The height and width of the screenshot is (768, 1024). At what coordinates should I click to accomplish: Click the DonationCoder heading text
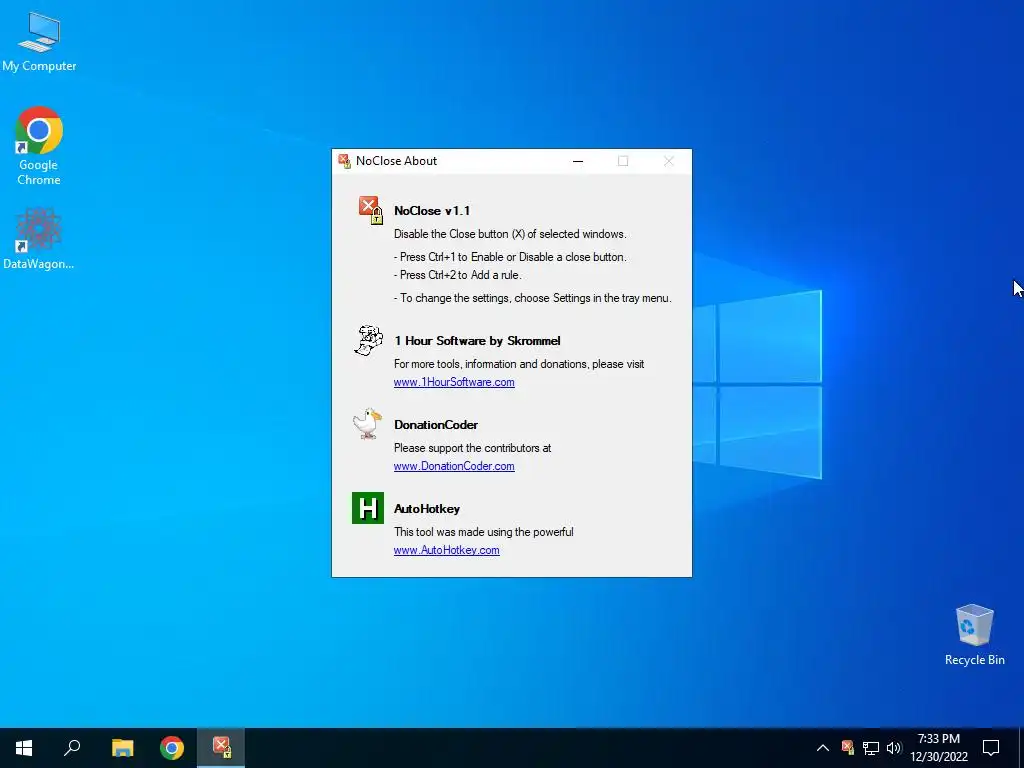coord(436,424)
